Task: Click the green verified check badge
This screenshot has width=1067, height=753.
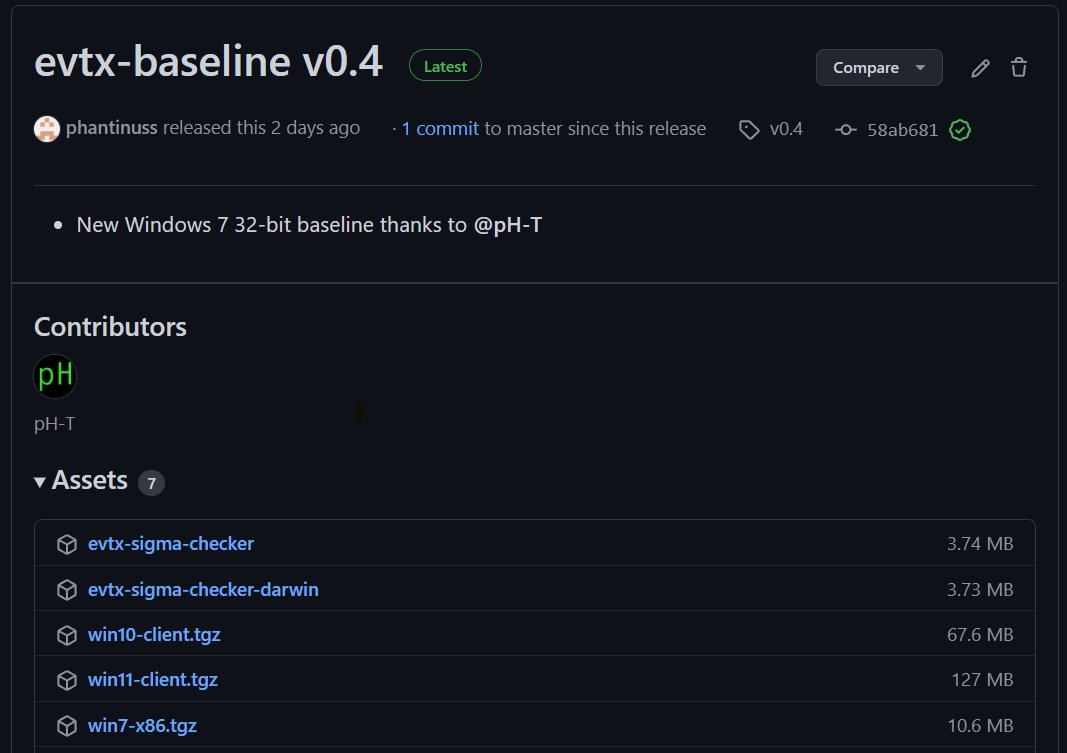Action: (959, 130)
